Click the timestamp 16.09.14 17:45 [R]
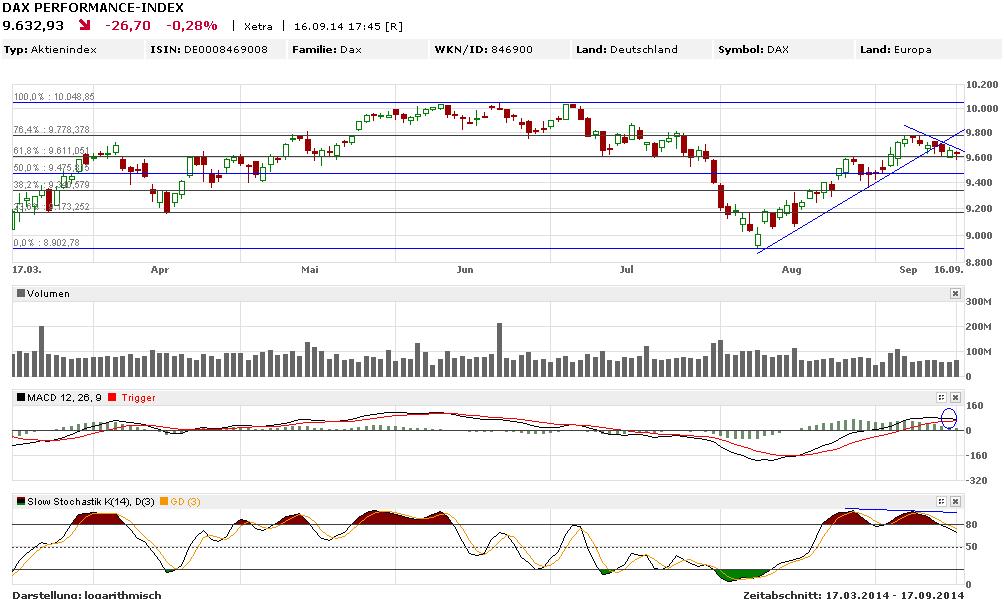1004x599 pixels. coord(348,26)
